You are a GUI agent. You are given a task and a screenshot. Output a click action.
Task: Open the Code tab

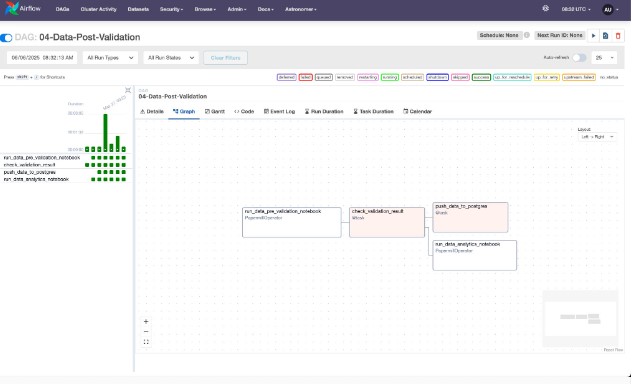(x=244, y=112)
